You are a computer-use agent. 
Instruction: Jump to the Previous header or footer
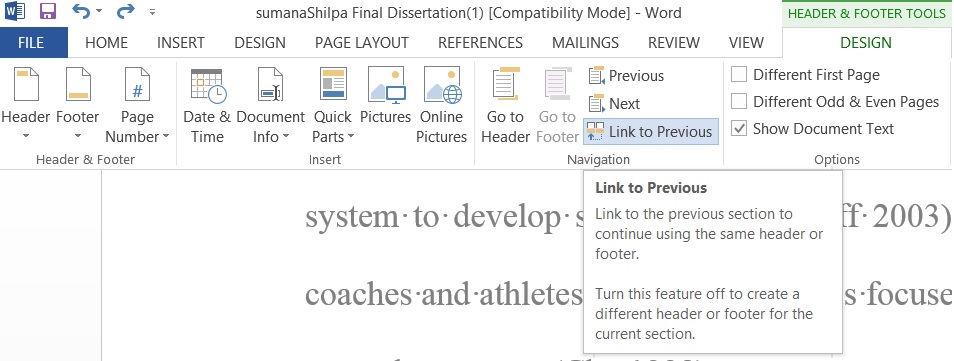[x=626, y=76]
